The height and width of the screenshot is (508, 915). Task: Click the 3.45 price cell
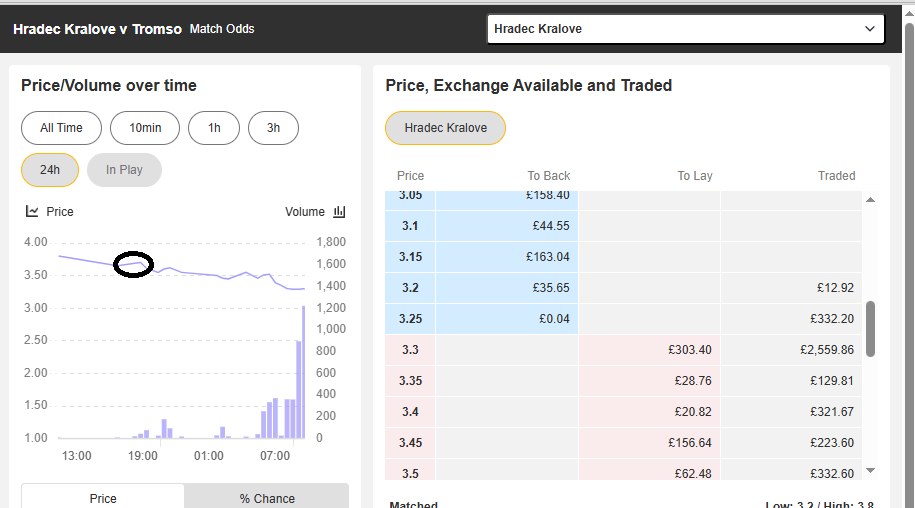pyautogui.click(x=410, y=442)
